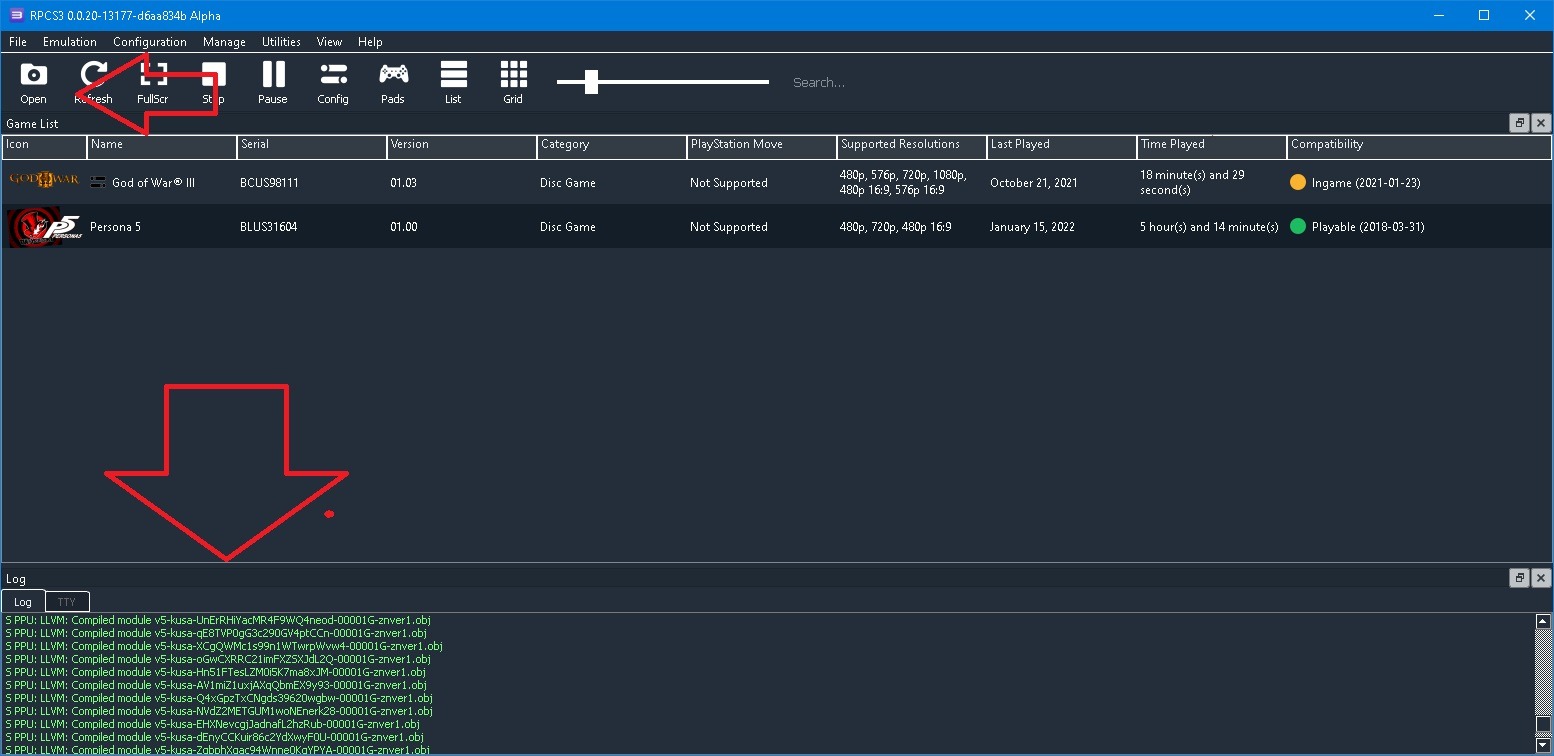Open the Help menu
This screenshot has height=756, width=1554.
point(370,42)
